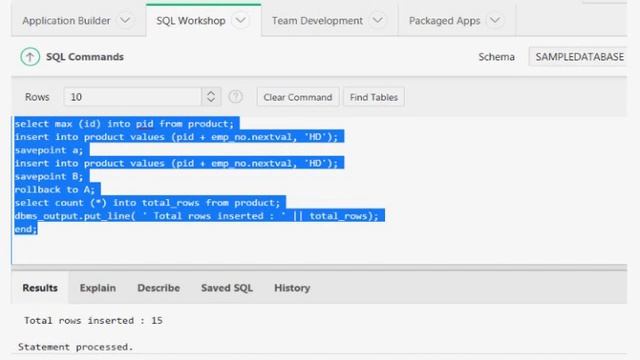Click the Find Tables button

[374, 97]
